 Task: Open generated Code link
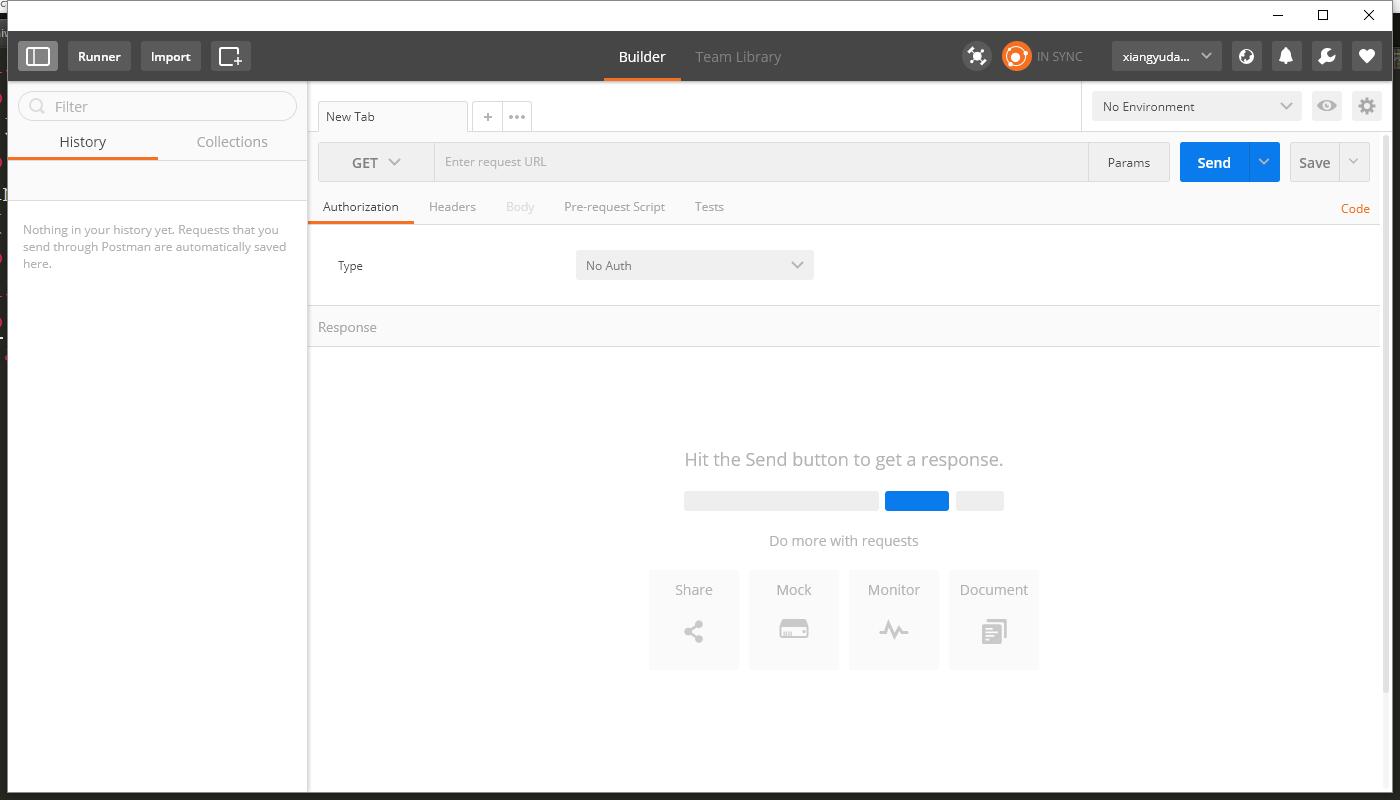pyautogui.click(x=1355, y=208)
